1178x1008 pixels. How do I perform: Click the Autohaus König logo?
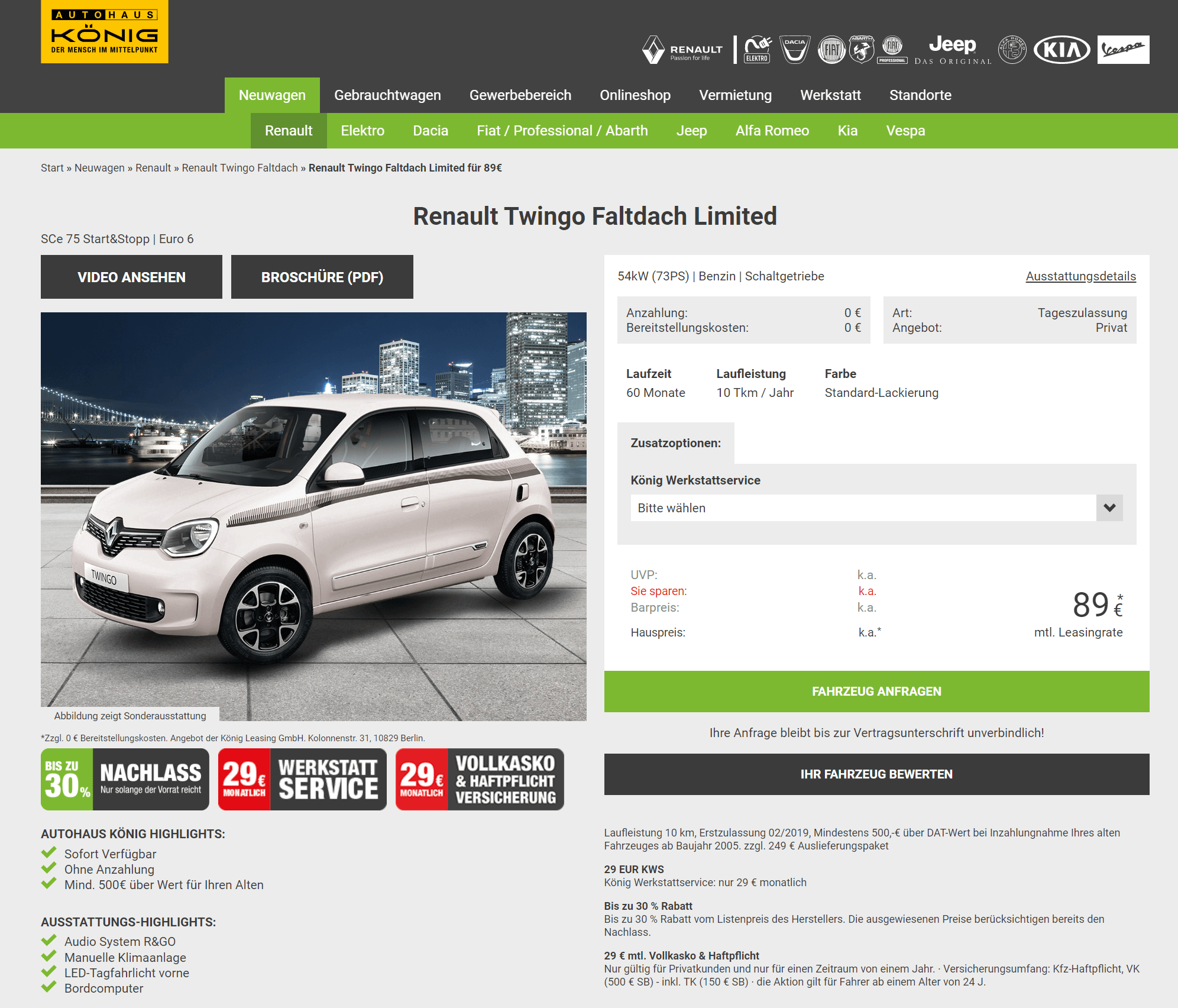(104, 31)
